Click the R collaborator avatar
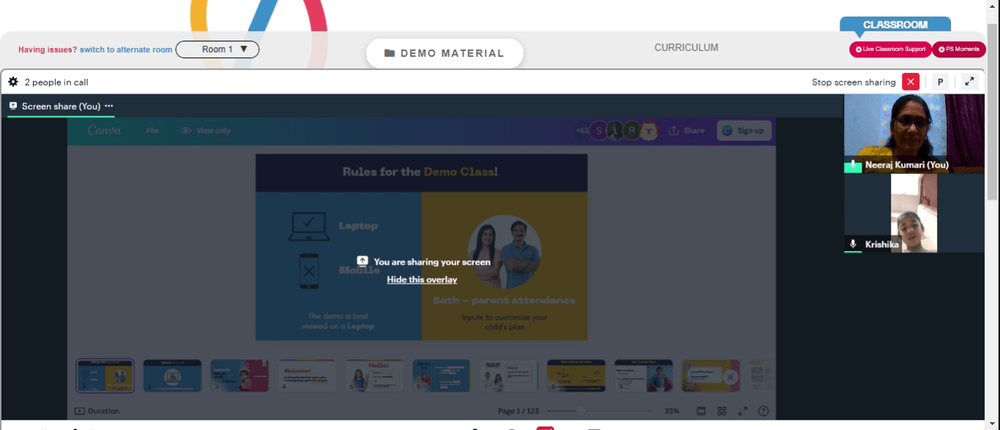This screenshot has height=430, width=1000. (631, 131)
